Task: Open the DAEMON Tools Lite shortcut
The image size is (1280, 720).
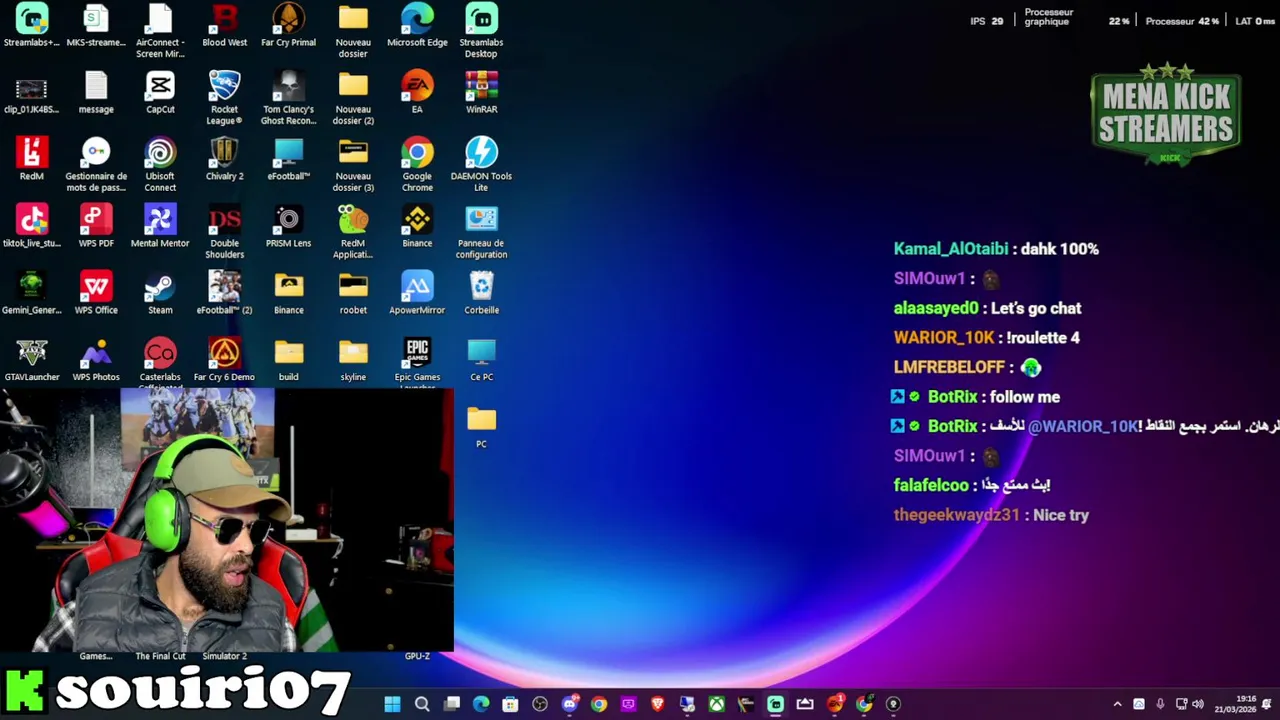Action: pyautogui.click(x=481, y=164)
